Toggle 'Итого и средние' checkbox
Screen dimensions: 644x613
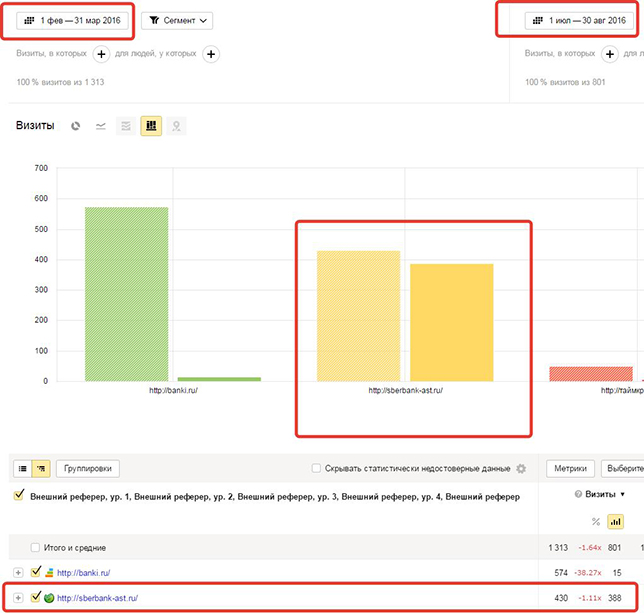click(x=35, y=547)
